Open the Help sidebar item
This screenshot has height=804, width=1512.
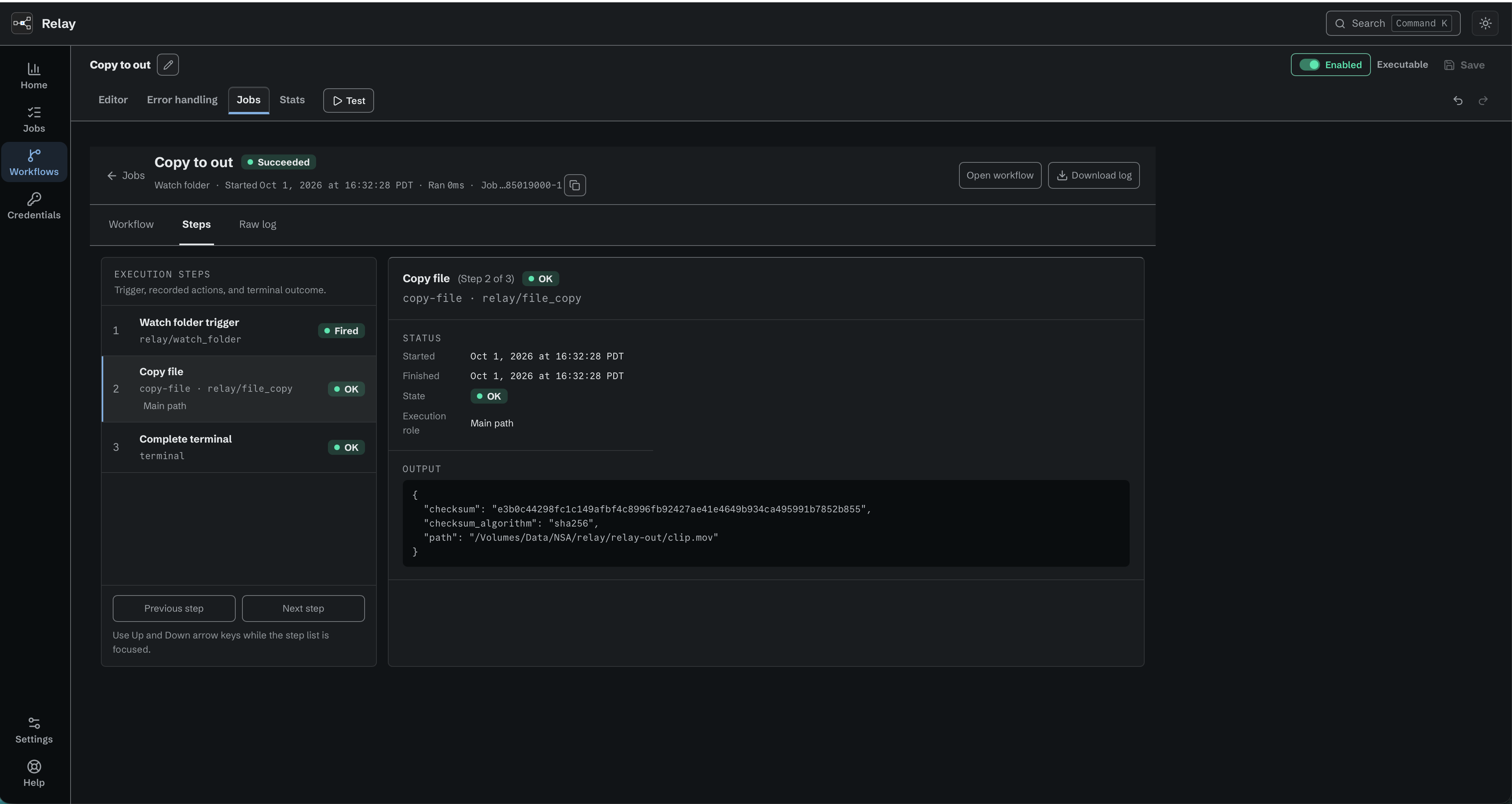click(x=34, y=774)
